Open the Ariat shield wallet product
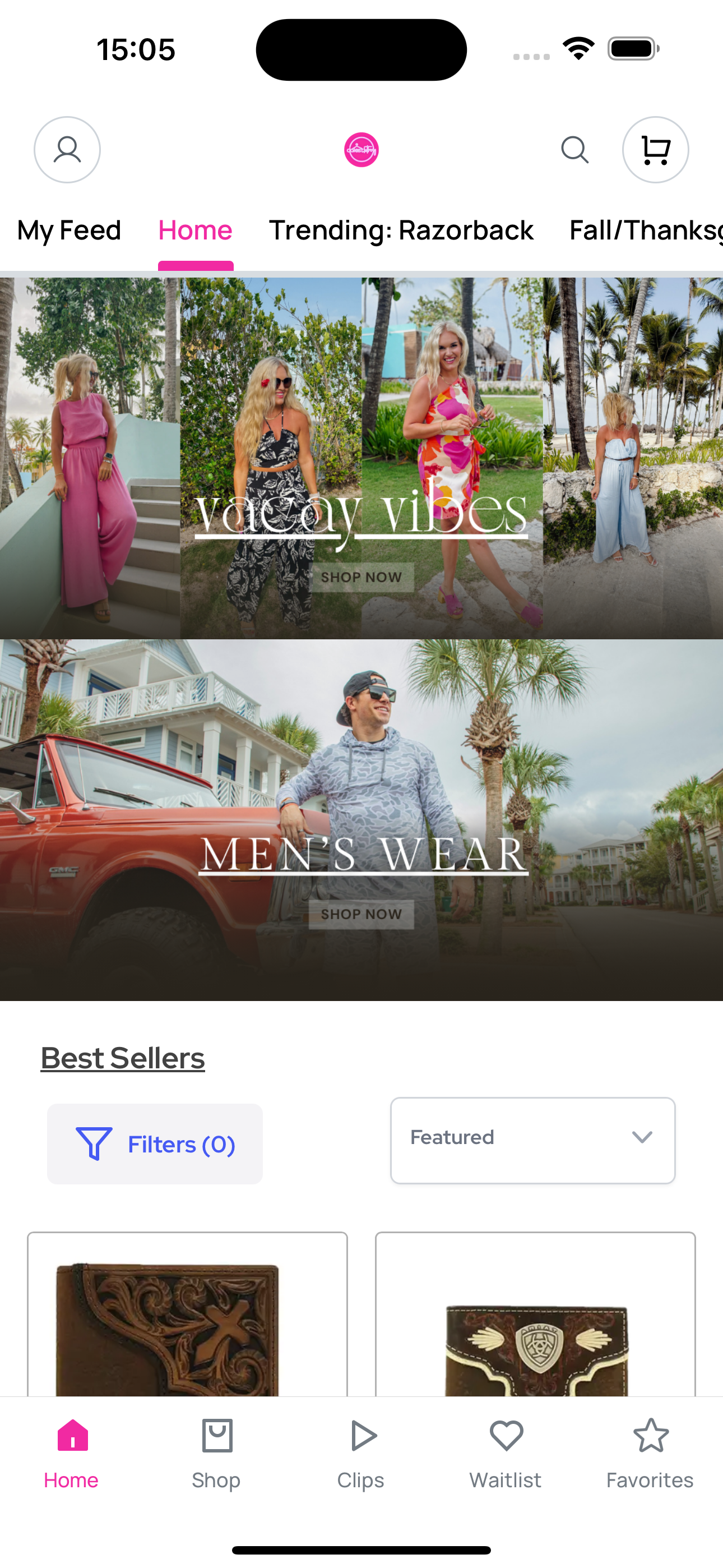Screen dimensions: 723x1568 pyautogui.click(x=536, y=1314)
